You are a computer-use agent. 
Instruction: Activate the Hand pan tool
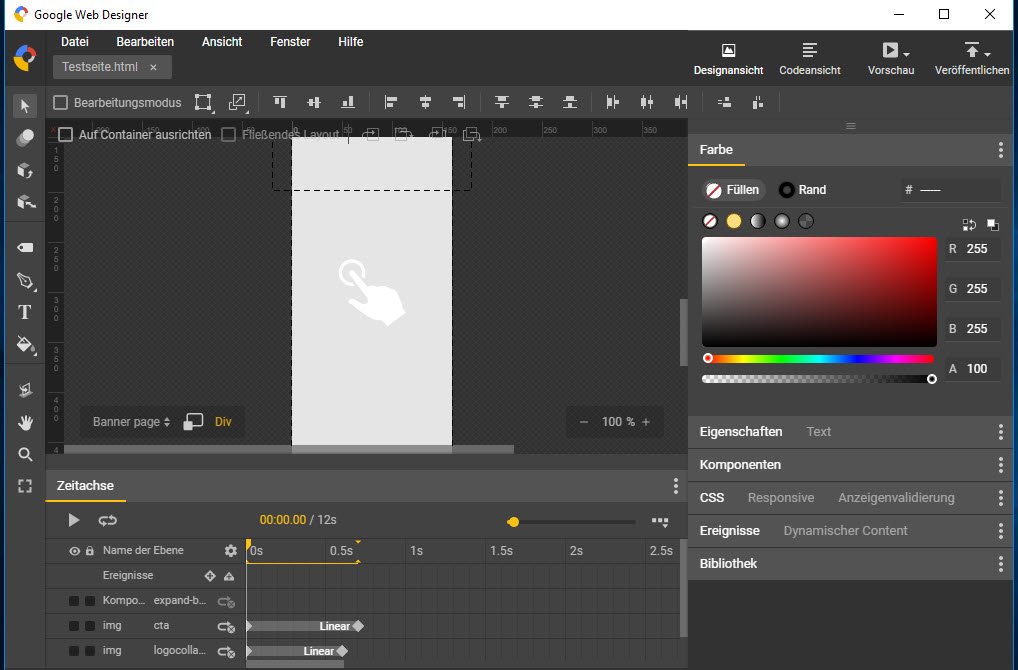25,423
